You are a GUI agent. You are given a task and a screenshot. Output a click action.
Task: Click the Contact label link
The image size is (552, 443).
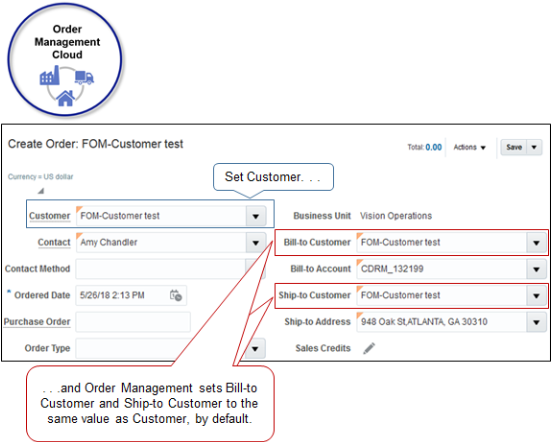[54, 243]
